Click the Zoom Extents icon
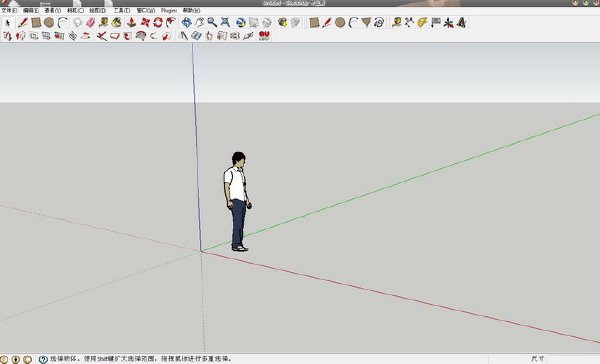 pos(225,23)
